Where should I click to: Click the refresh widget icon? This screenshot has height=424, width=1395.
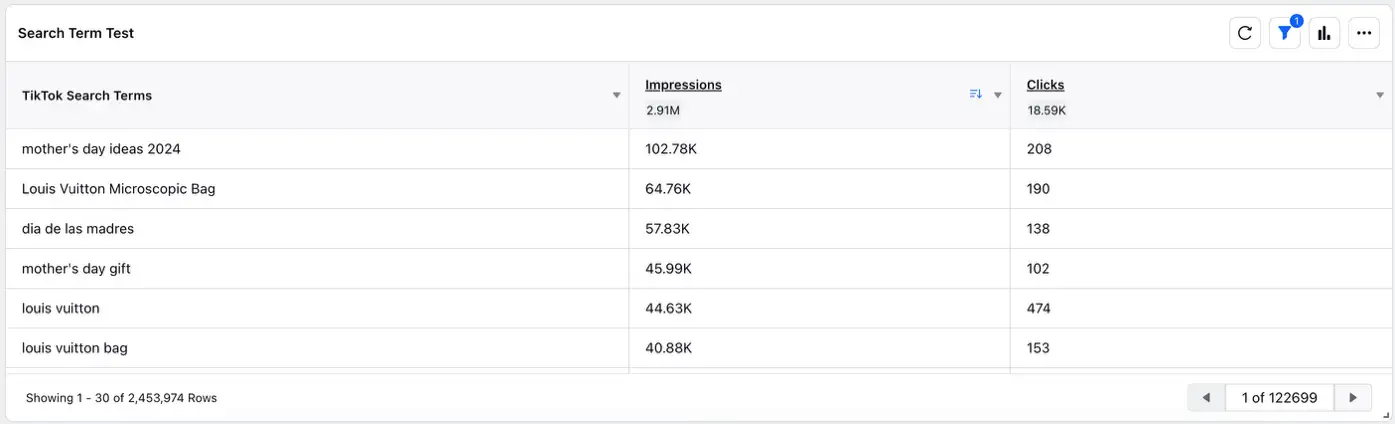click(x=1244, y=33)
